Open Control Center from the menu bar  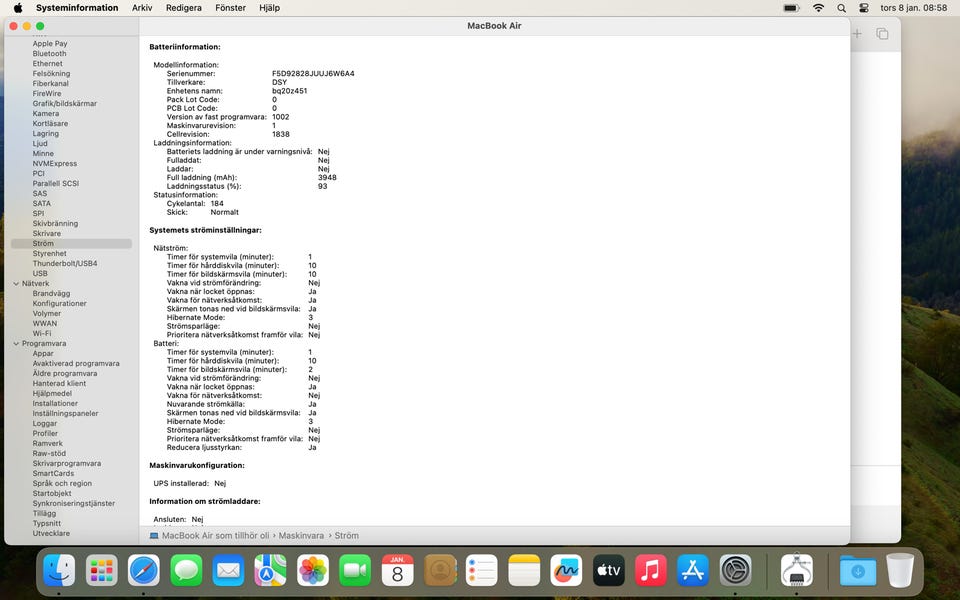point(864,8)
